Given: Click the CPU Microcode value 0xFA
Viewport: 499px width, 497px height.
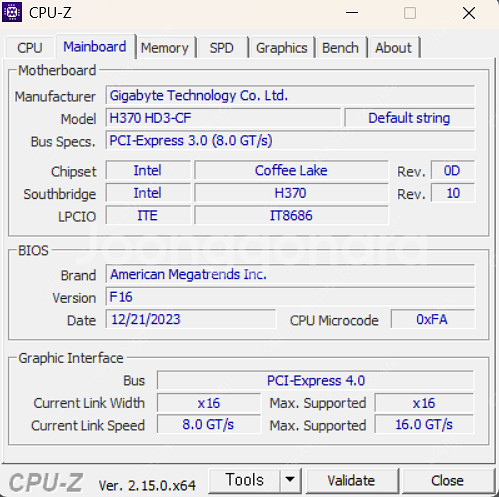Looking at the screenshot, I should 433,319.
